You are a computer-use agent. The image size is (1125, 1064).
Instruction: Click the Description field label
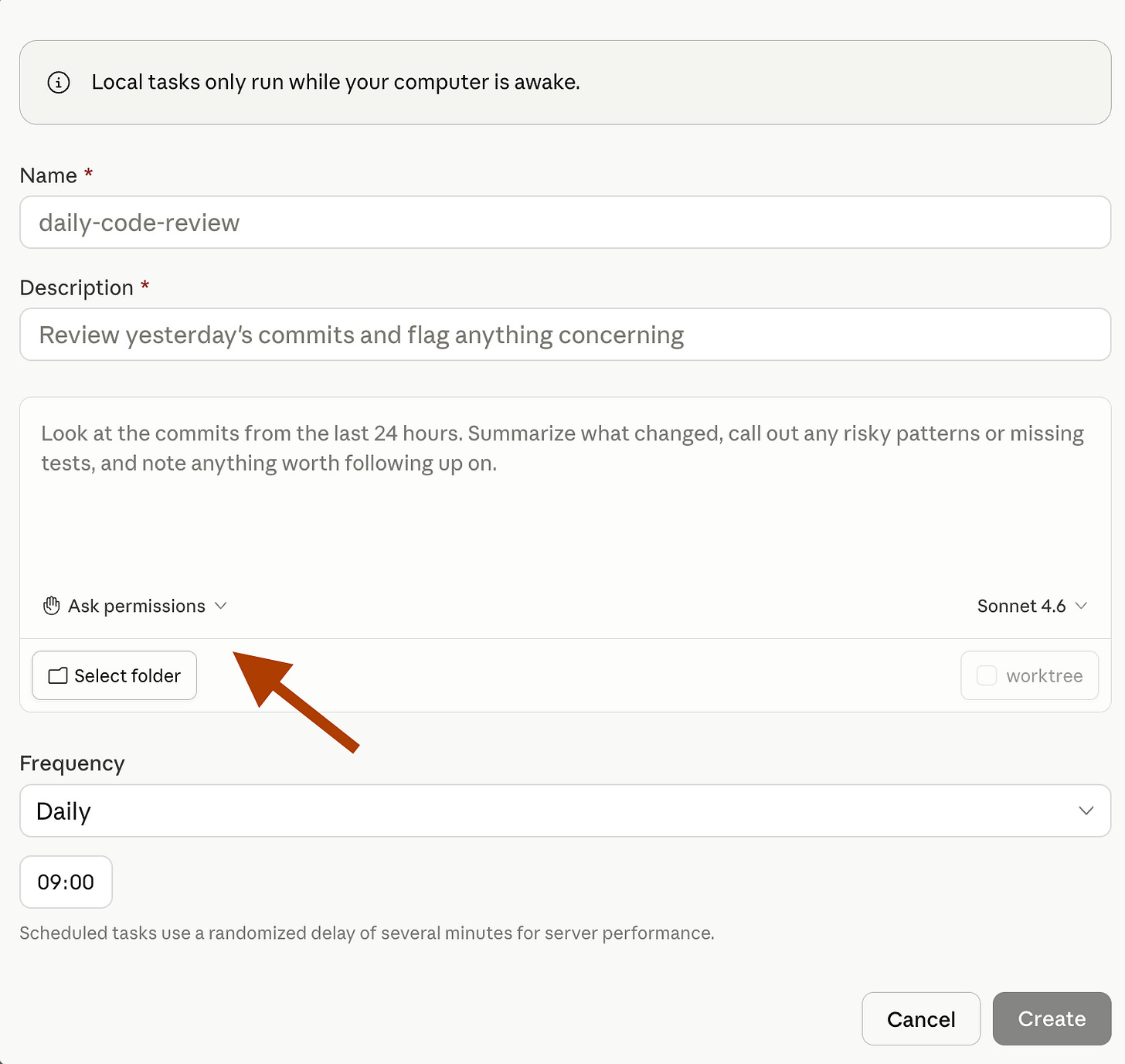(x=76, y=287)
